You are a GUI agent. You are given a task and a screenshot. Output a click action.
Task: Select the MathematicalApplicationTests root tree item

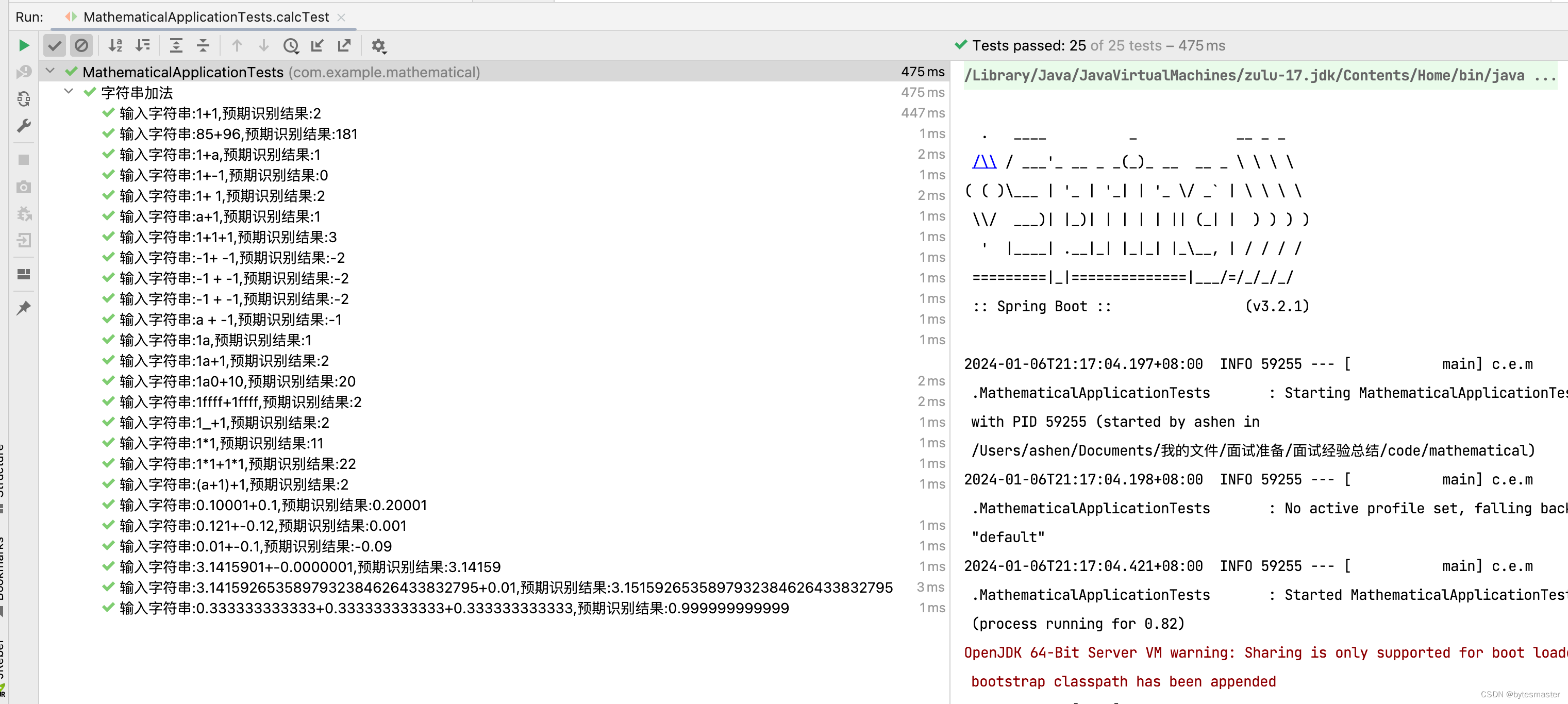tap(494, 72)
